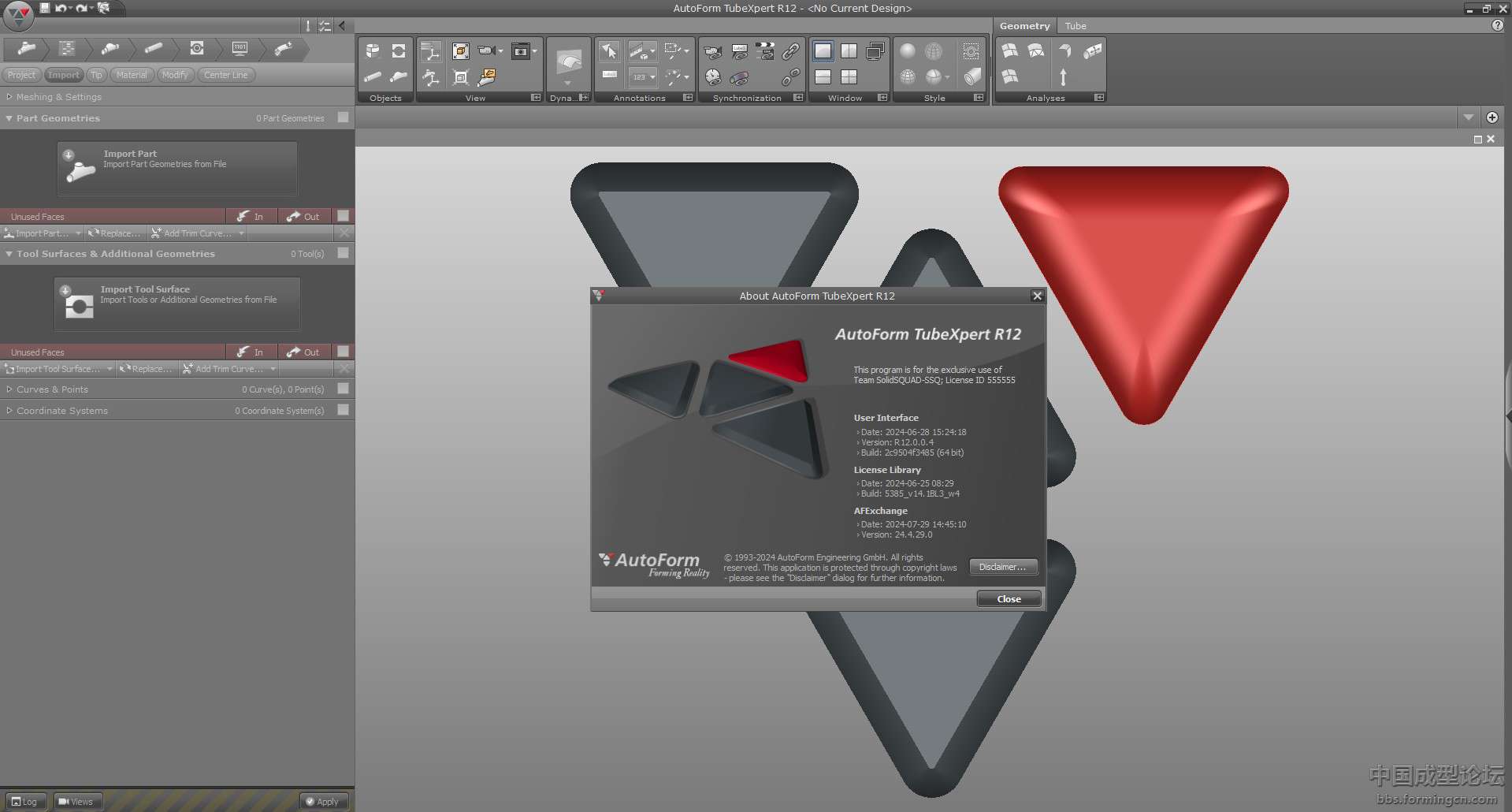The image size is (1512, 812).
Task: Collapse Tool Surfaces & Additional Geometries section
Action: coord(9,254)
